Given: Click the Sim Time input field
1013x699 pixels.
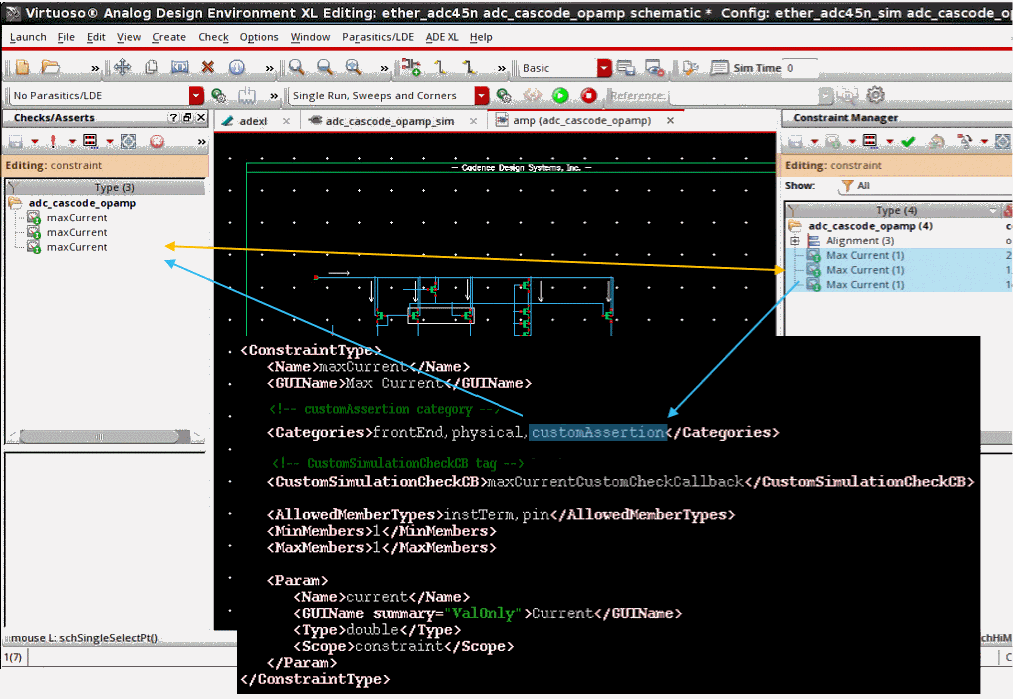Looking at the screenshot, I should tap(801, 68).
